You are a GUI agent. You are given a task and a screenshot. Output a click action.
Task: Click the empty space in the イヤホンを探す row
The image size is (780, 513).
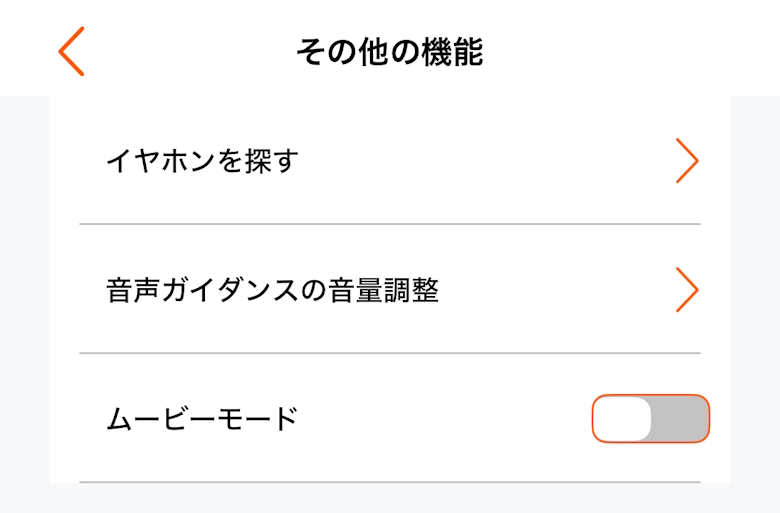(480, 161)
